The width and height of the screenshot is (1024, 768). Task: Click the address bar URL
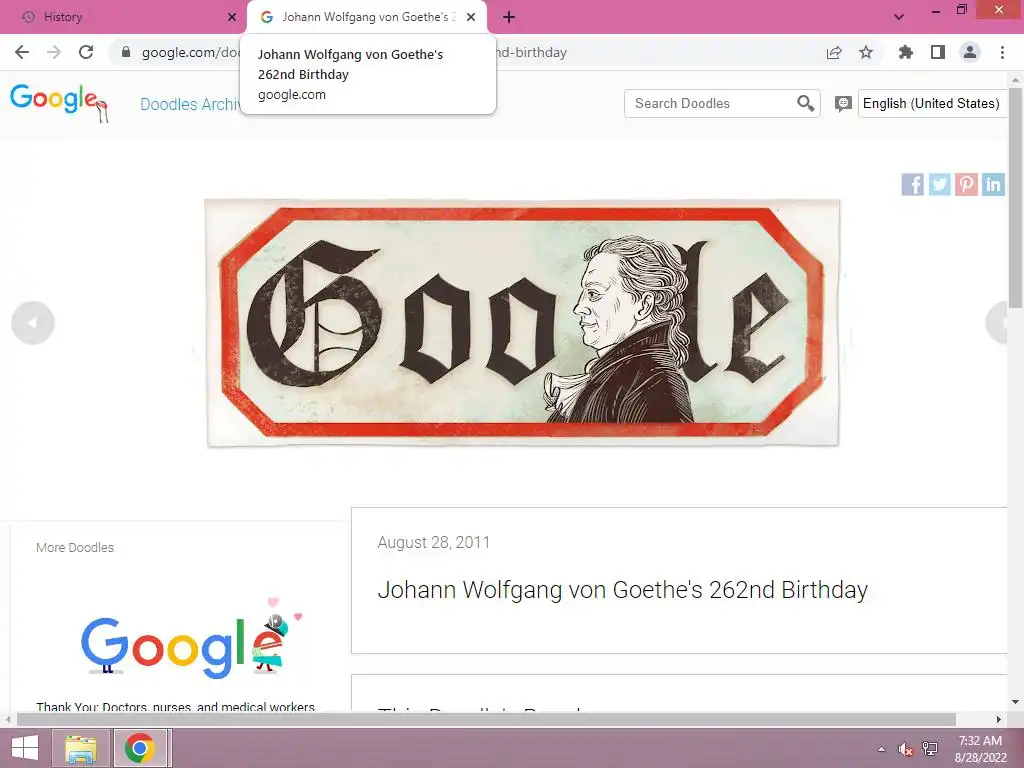pyautogui.click(x=354, y=52)
